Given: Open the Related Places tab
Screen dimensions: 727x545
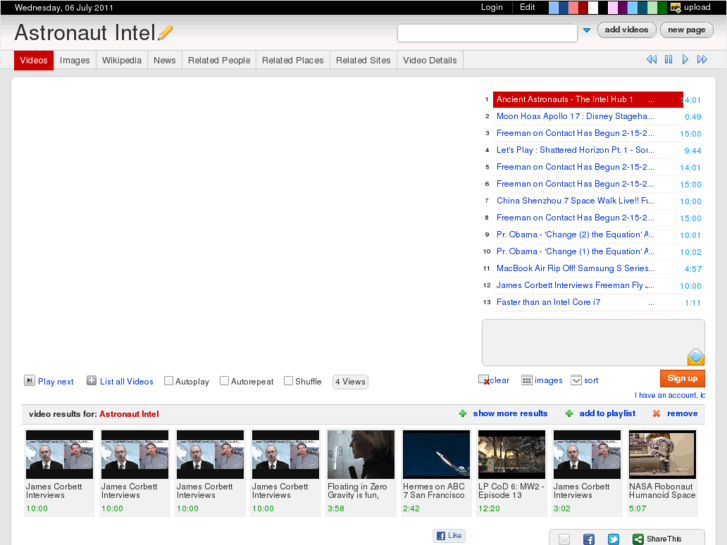Looking at the screenshot, I should pos(293,60).
